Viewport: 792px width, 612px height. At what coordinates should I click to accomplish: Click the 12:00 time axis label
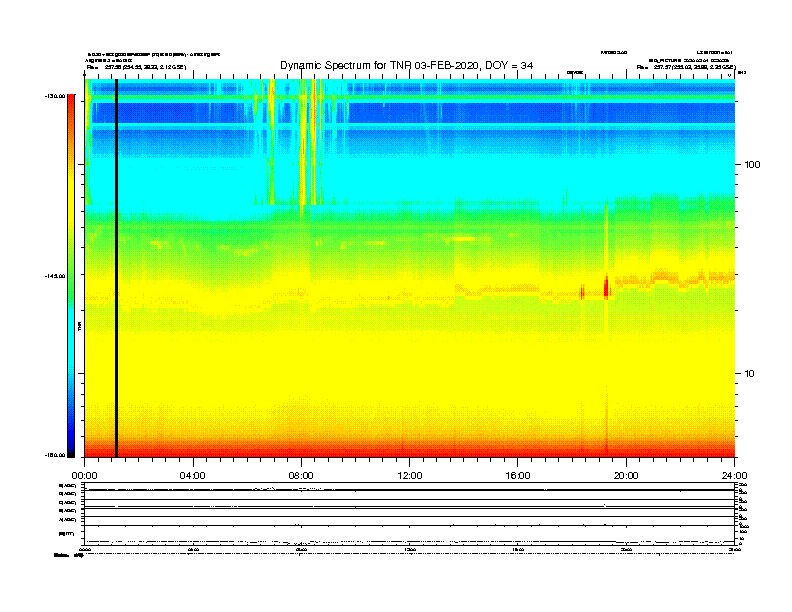[x=410, y=476]
